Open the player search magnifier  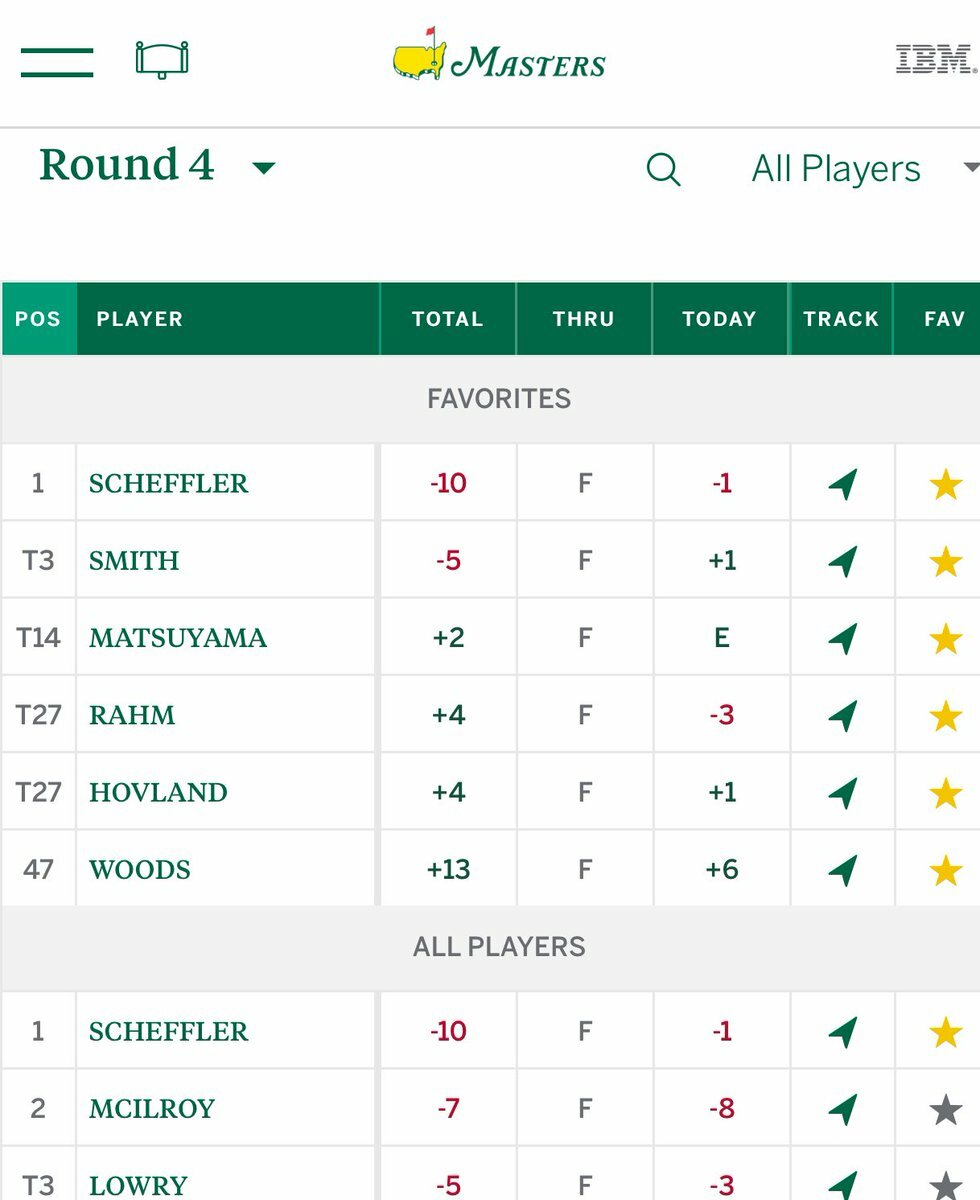point(663,169)
